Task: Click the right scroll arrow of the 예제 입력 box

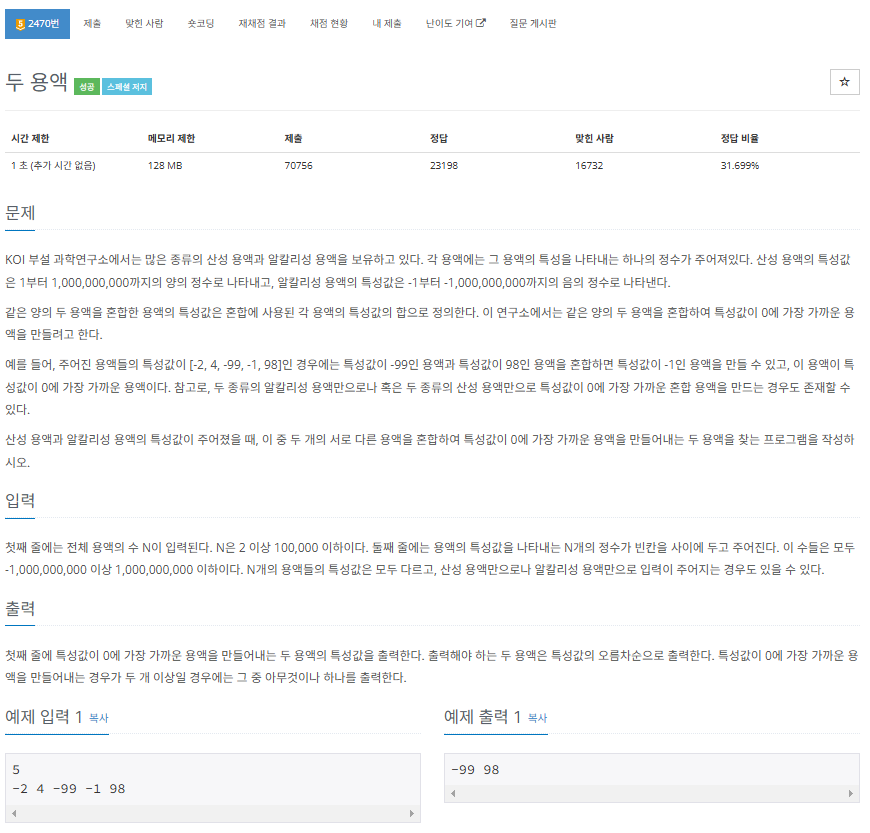Action: tap(412, 814)
